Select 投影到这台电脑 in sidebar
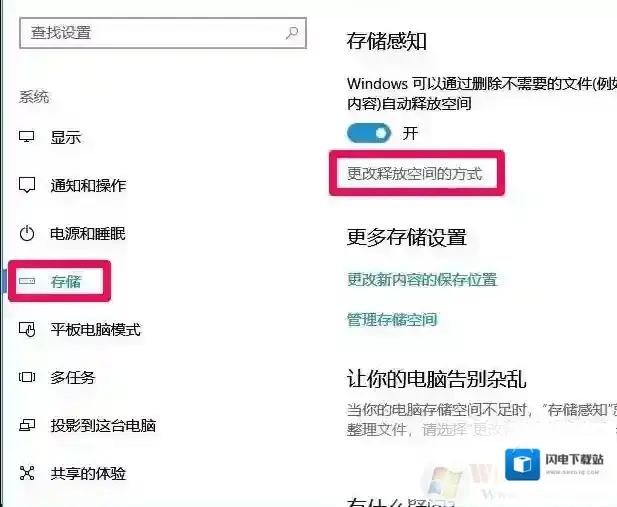Viewport: 617px width, 507px height. pyautogui.click(x=103, y=426)
